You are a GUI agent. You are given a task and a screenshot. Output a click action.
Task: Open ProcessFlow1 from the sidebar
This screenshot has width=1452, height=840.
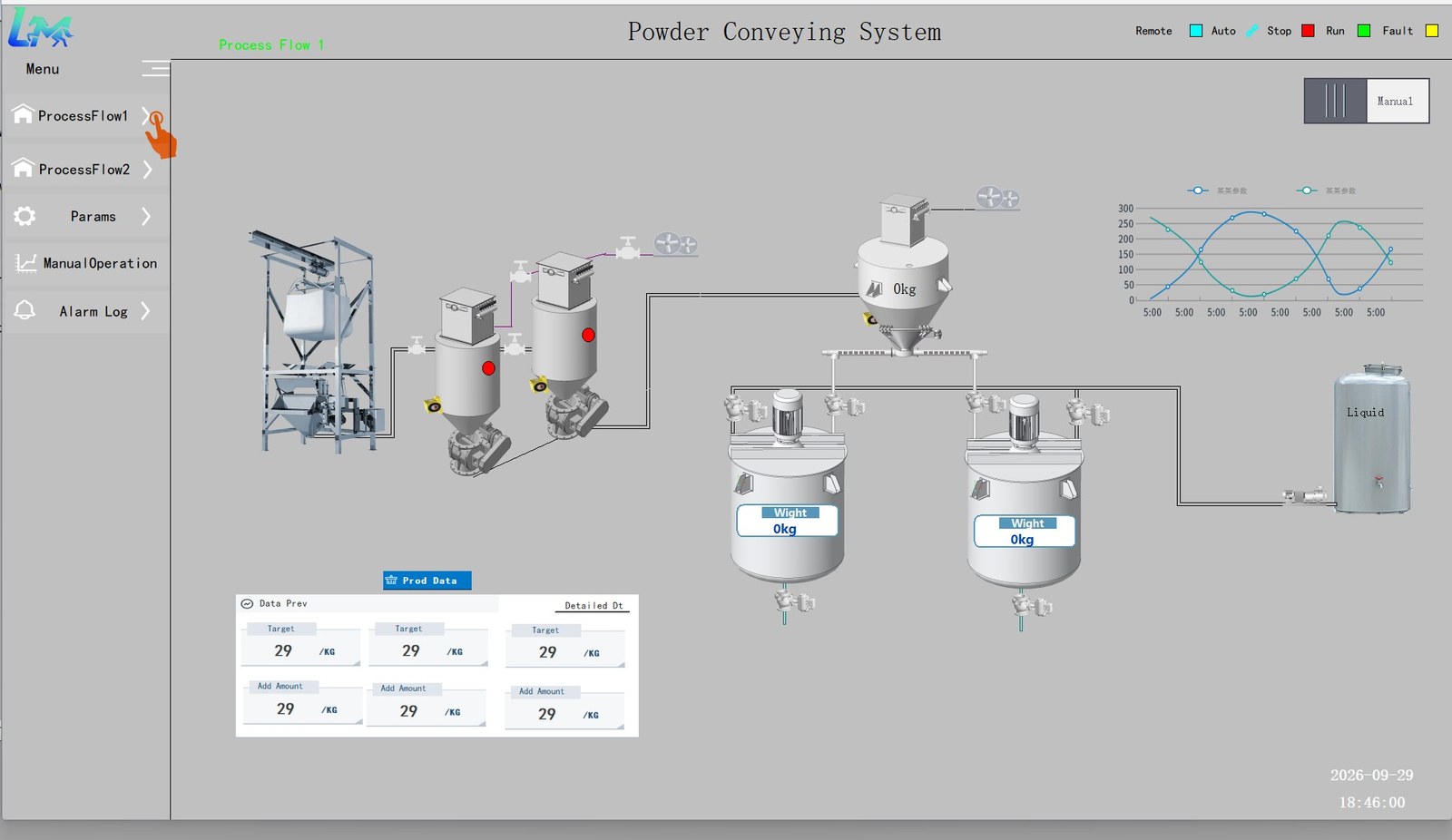tap(86, 116)
